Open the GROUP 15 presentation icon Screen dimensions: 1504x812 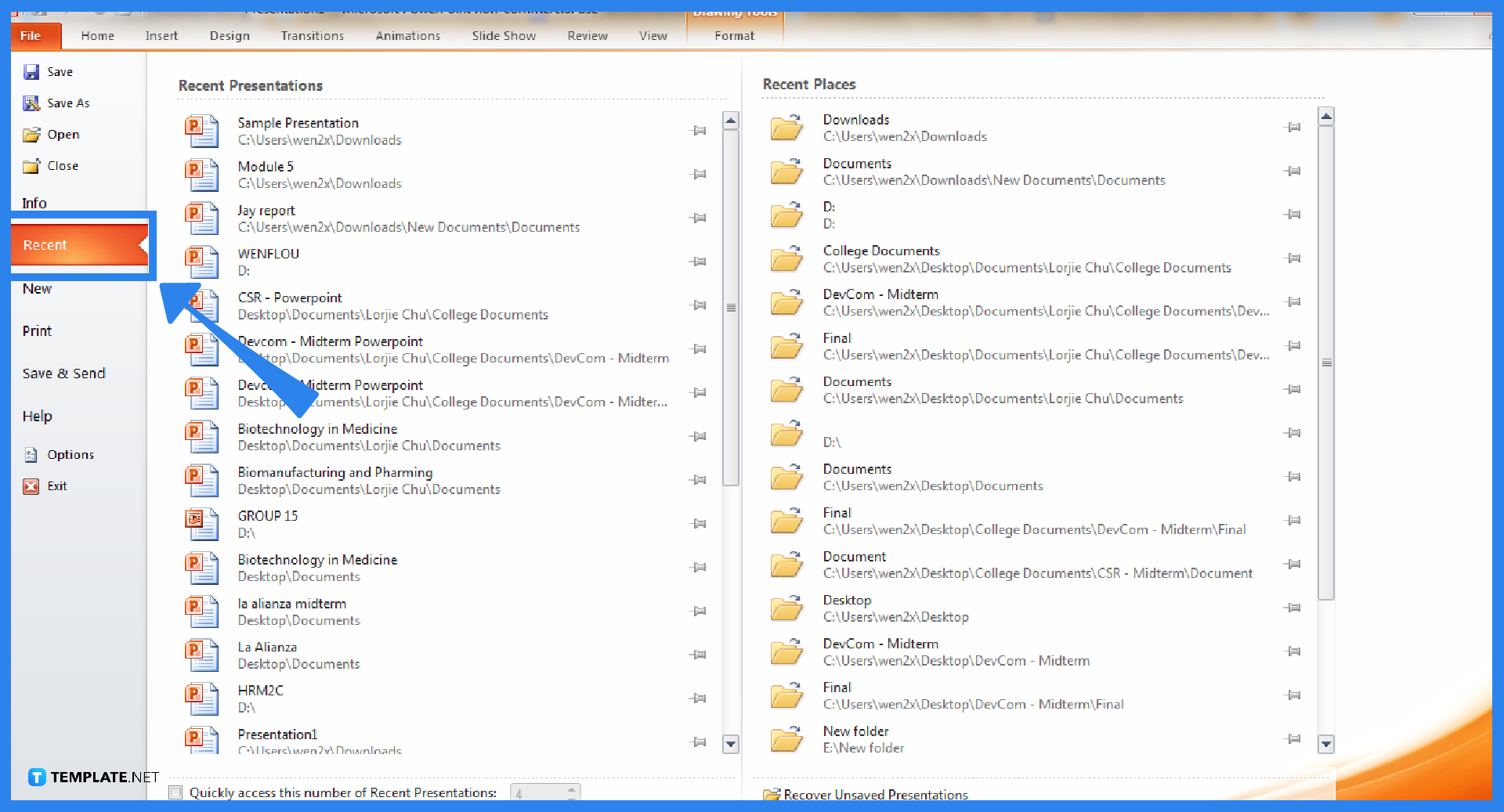coord(201,524)
